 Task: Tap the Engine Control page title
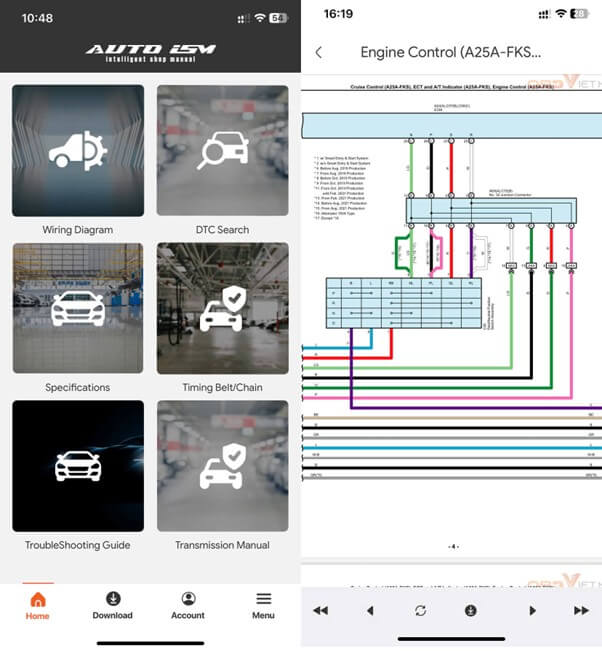450,52
